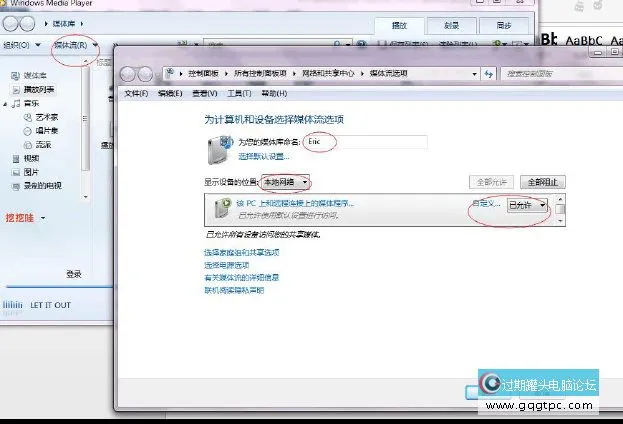Click the 媒体库 breadcrumb in Media Player
Viewport: 623px width, 424px height.
pos(64,24)
